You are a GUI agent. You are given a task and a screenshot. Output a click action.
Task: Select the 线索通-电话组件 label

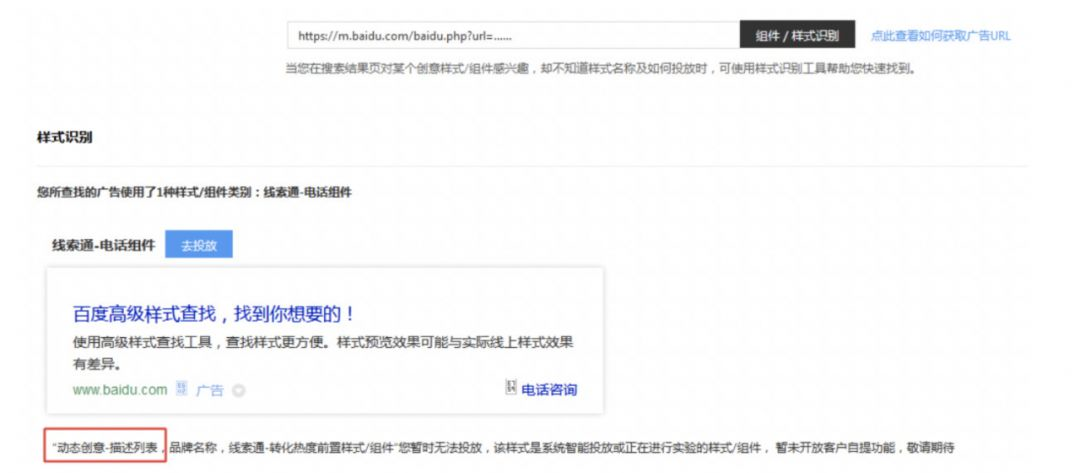pos(103,245)
